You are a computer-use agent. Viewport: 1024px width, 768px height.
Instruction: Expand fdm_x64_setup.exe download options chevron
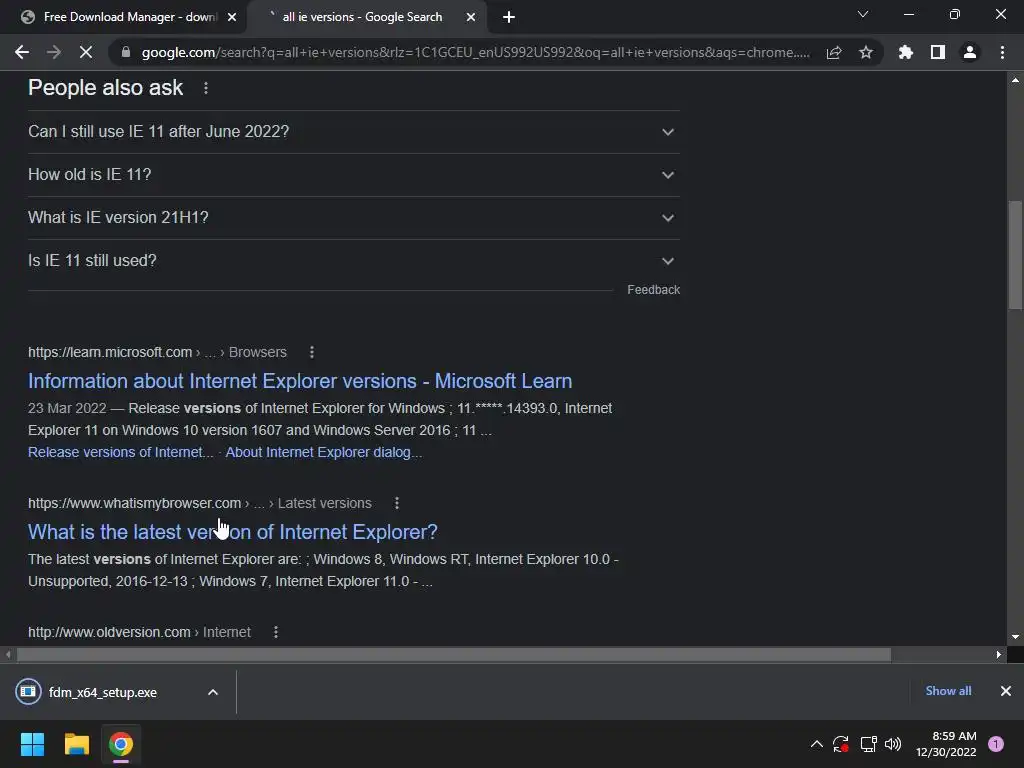tap(213, 692)
